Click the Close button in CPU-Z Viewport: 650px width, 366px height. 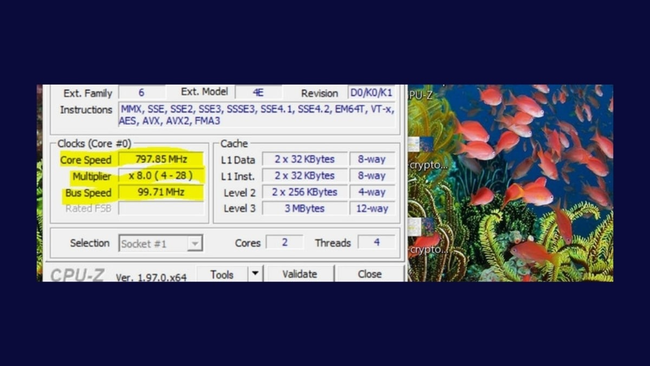369,274
